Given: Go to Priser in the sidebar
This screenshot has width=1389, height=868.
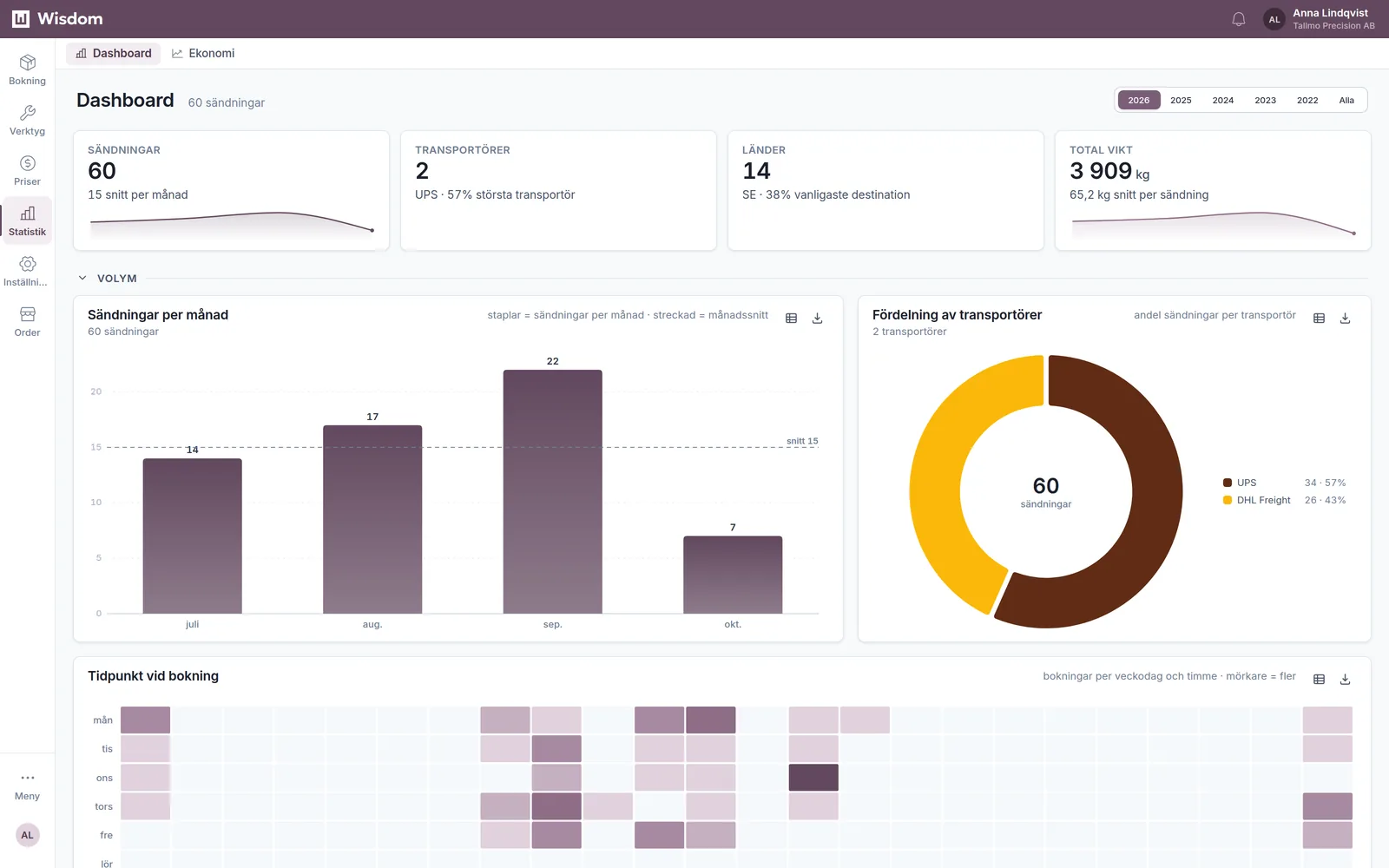Looking at the screenshot, I should point(27,171).
